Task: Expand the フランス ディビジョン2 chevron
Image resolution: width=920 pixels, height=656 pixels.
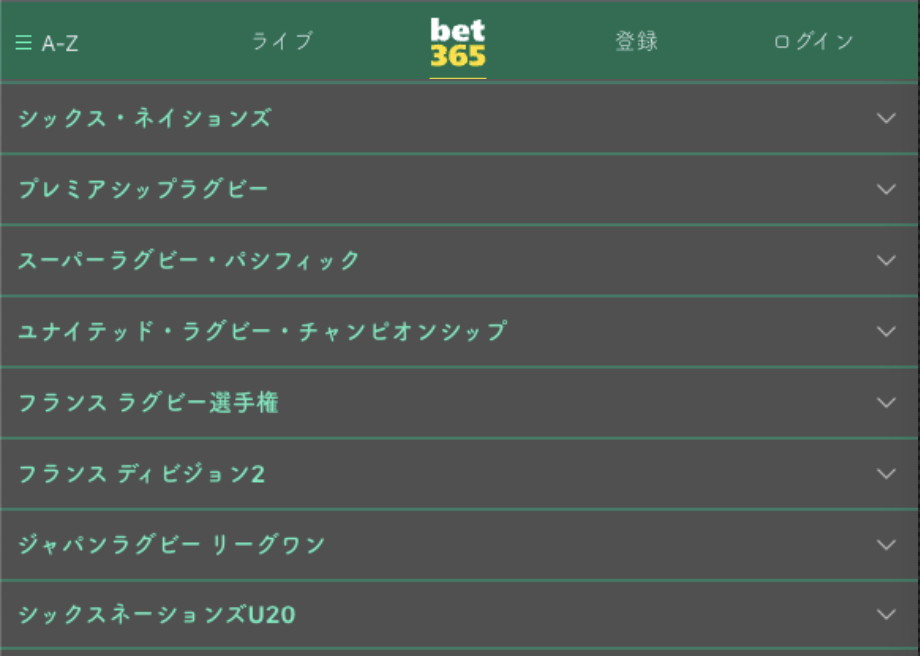Action: (x=886, y=474)
